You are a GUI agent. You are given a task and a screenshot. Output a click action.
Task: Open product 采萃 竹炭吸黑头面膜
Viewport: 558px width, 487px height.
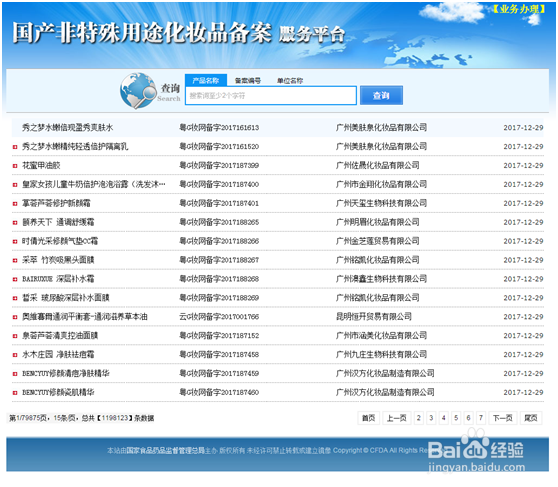tap(58, 260)
